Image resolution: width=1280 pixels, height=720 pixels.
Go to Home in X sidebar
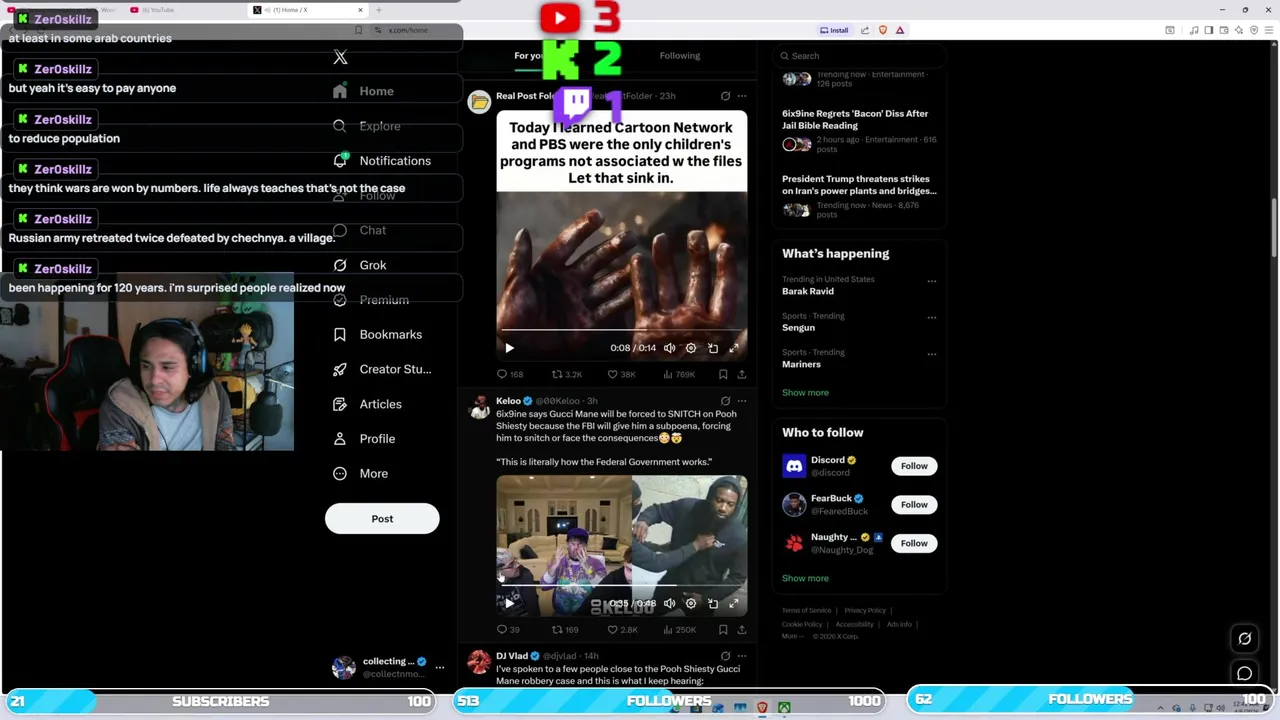(364, 91)
